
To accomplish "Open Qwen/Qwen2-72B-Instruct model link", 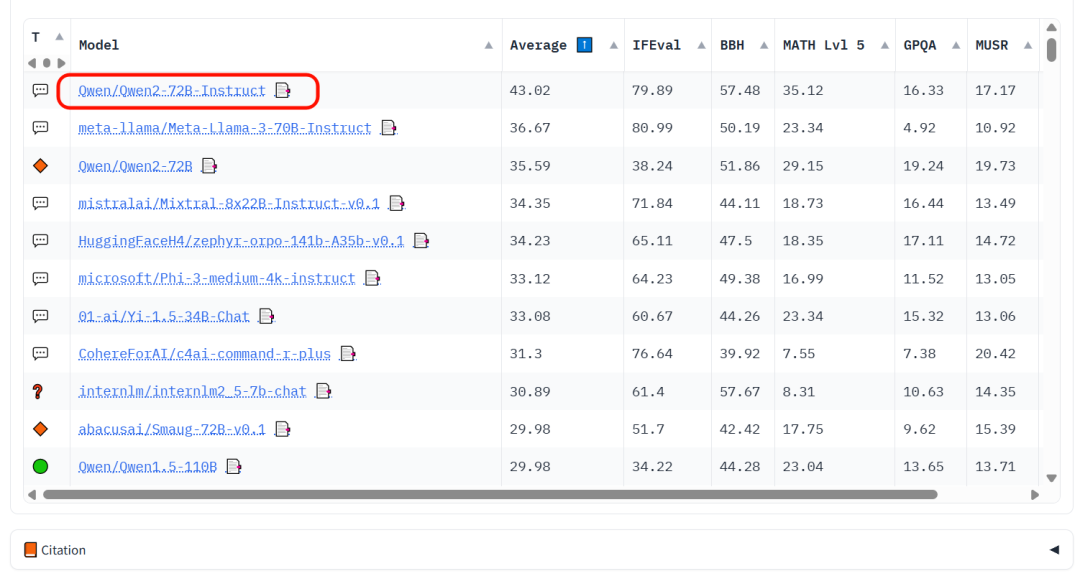I will (172, 90).
